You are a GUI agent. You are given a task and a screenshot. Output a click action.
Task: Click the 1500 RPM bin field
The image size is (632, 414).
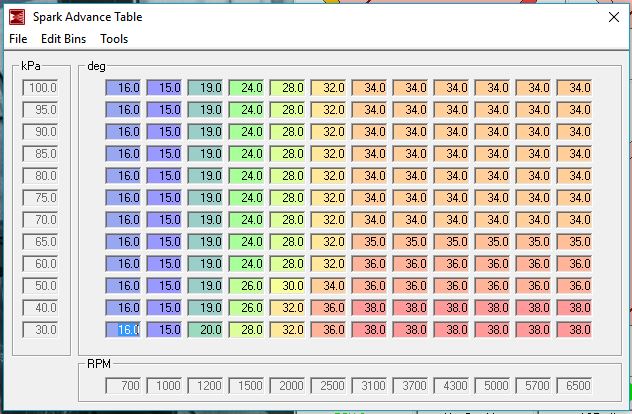(x=246, y=385)
